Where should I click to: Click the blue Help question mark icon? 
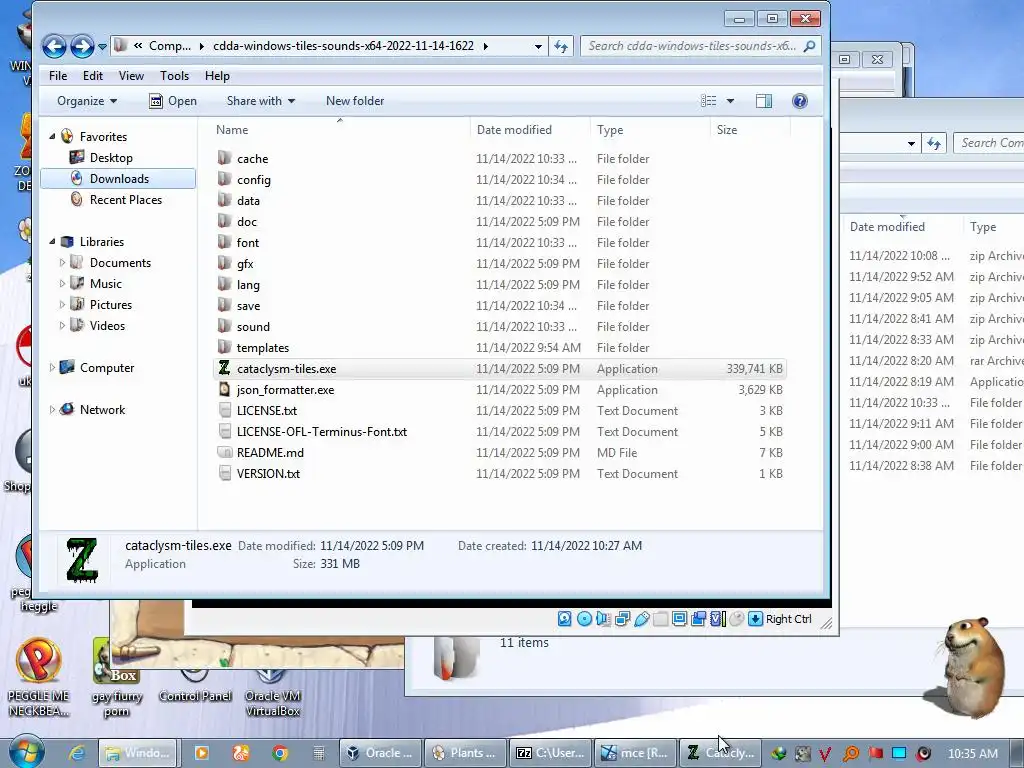pos(799,101)
